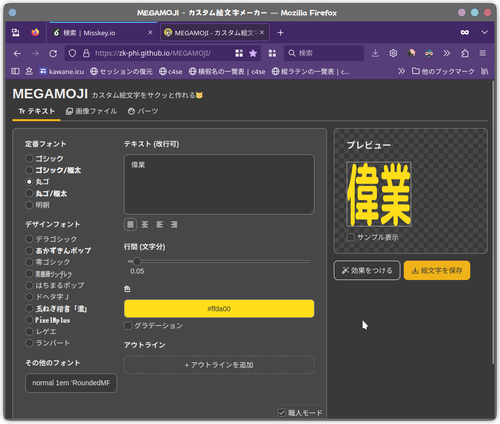Click the pinned Firefox logo tab

pos(35,32)
